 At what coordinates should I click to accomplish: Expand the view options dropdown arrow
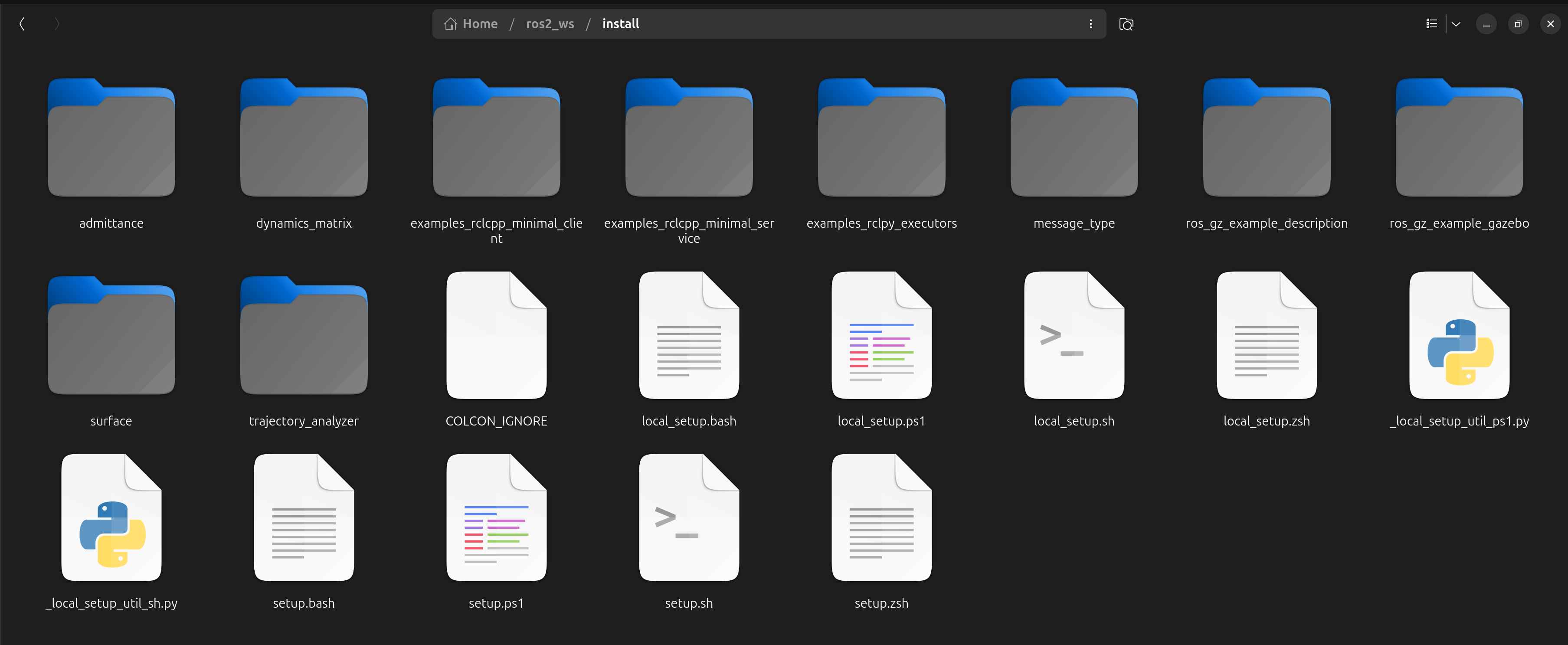click(x=1456, y=24)
